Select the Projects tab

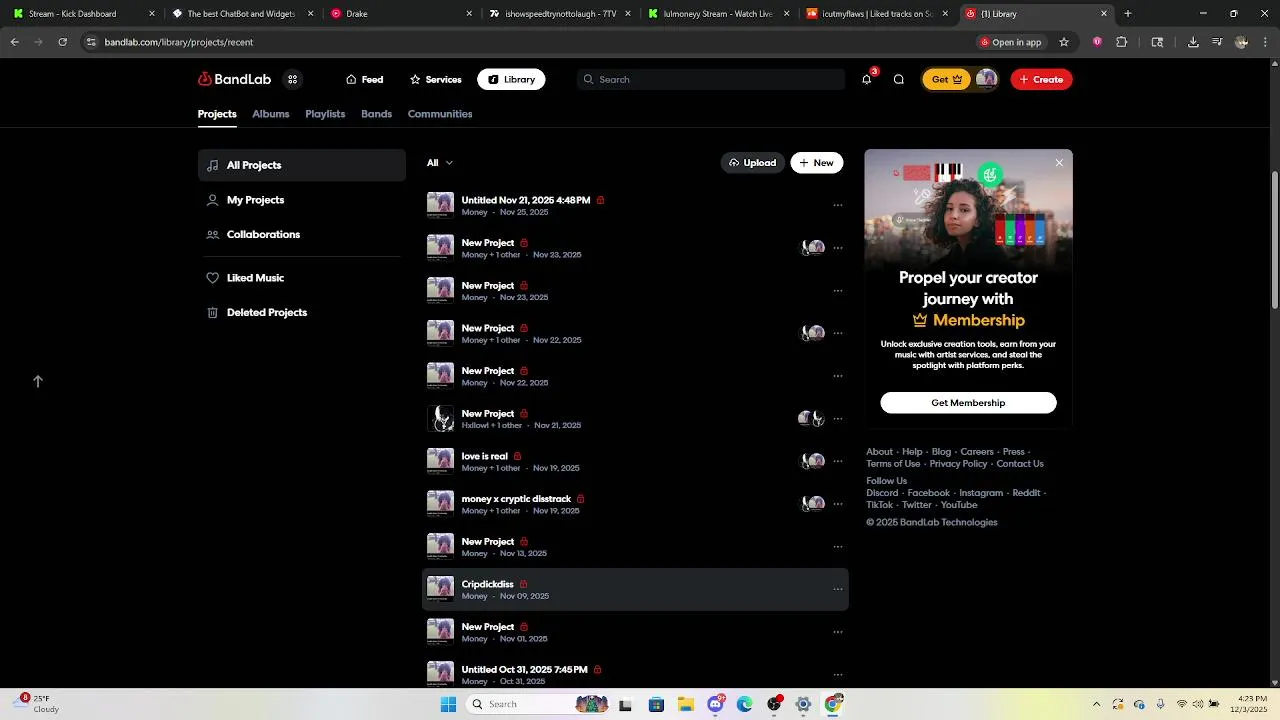217,114
